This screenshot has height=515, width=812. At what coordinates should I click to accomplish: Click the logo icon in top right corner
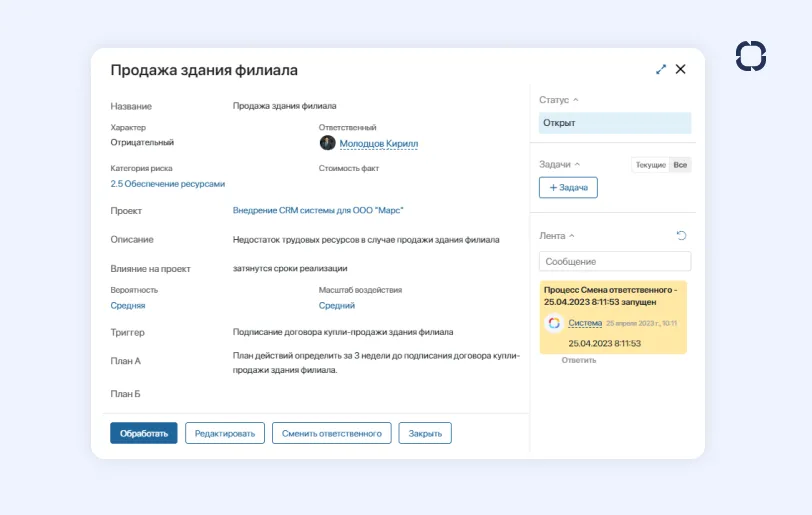tap(751, 56)
